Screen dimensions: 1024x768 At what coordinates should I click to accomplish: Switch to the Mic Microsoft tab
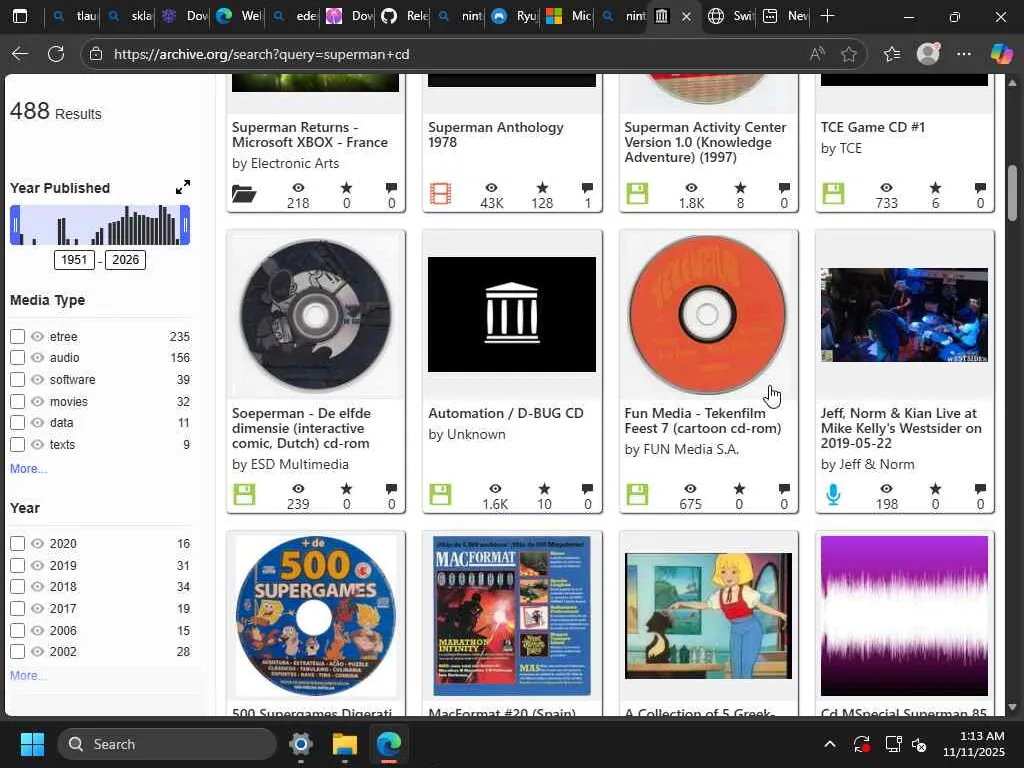568,16
